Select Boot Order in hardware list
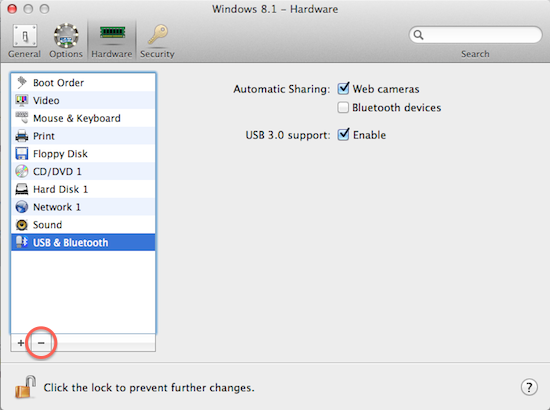The height and width of the screenshot is (410, 550). coord(83,83)
